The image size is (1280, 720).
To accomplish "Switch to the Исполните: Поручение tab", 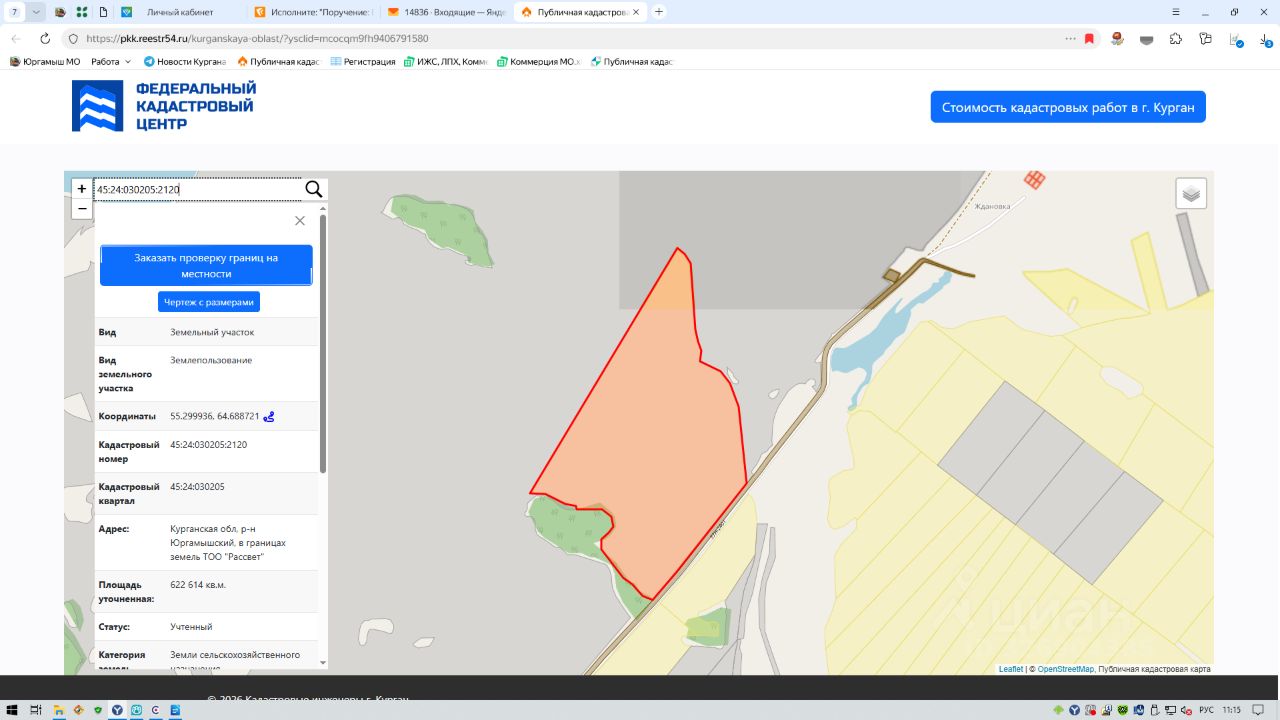I will tap(313, 12).
